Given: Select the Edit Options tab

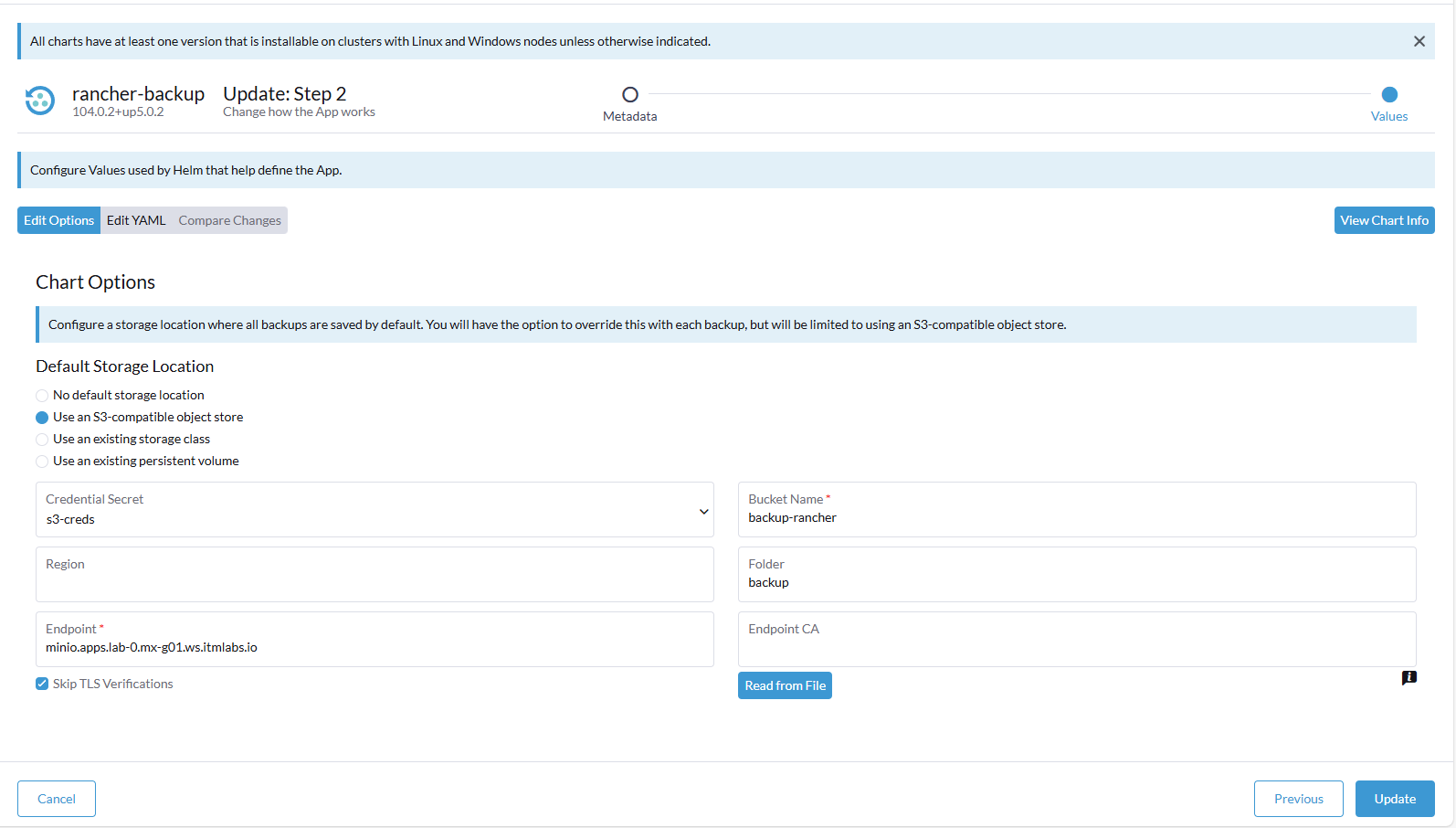Looking at the screenshot, I should coord(58,220).
